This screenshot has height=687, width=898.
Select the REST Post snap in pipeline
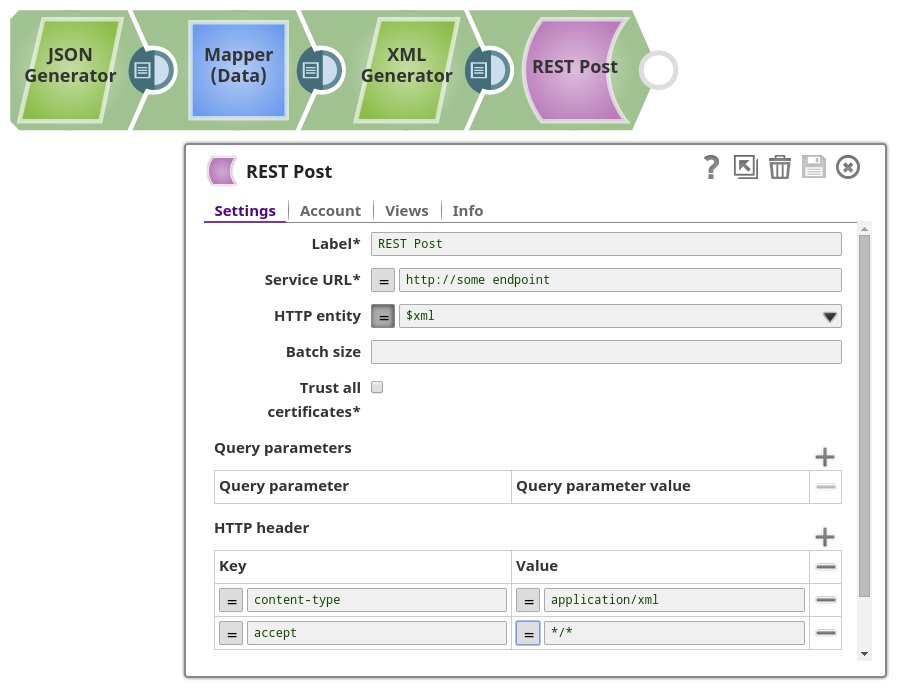click(x=574, y=67)
